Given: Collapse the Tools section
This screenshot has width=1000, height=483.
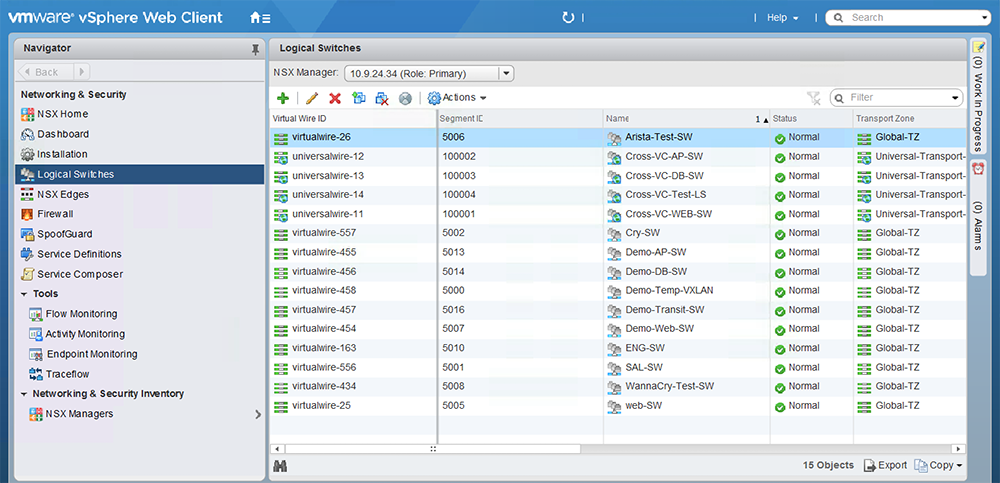Looking at the screenshot, I should coord(24,294).
